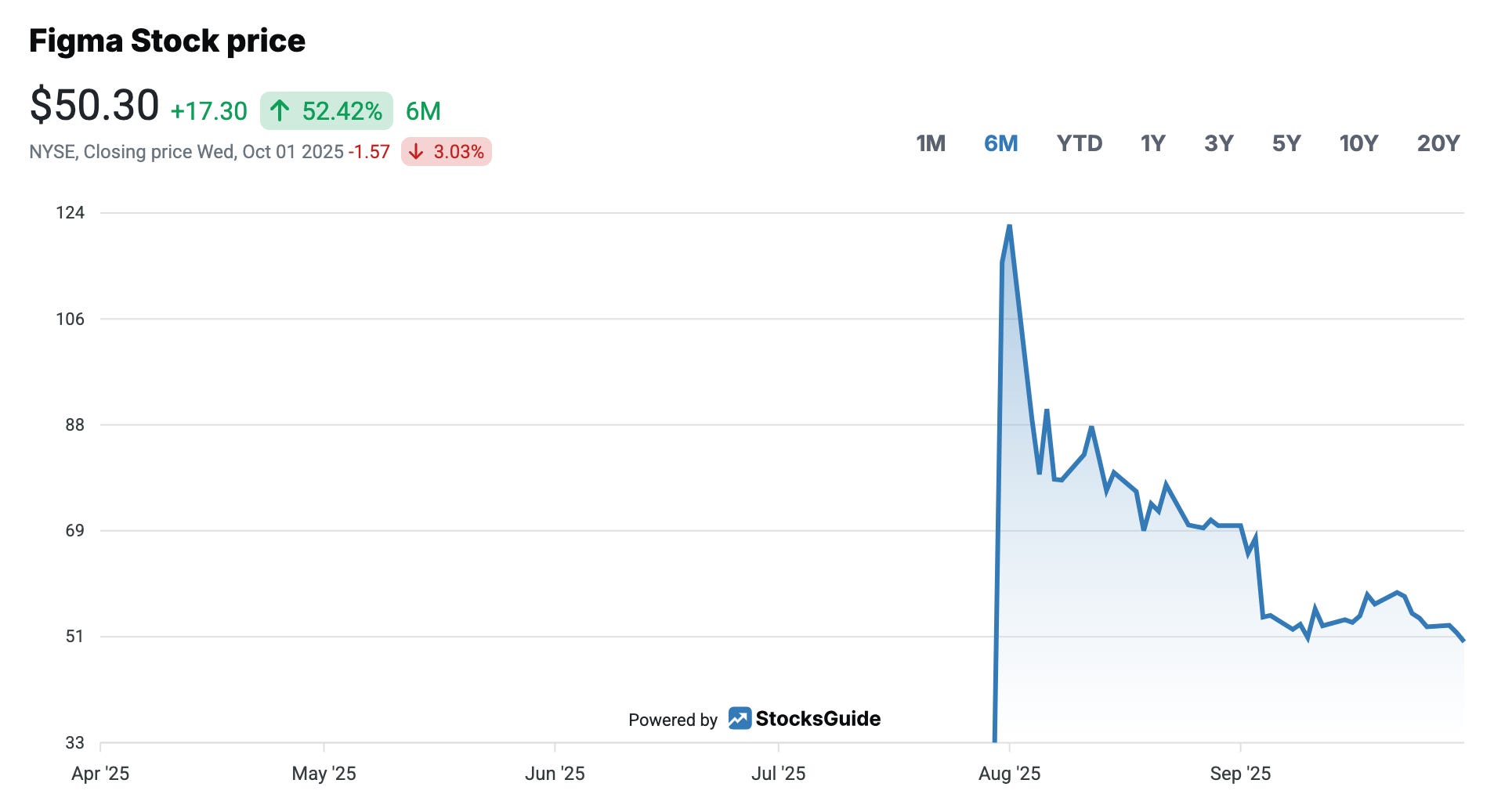The height and width of the screenshot is (805, 1512).
Task: Click the $50.30 price display
Action: (94, 103)
